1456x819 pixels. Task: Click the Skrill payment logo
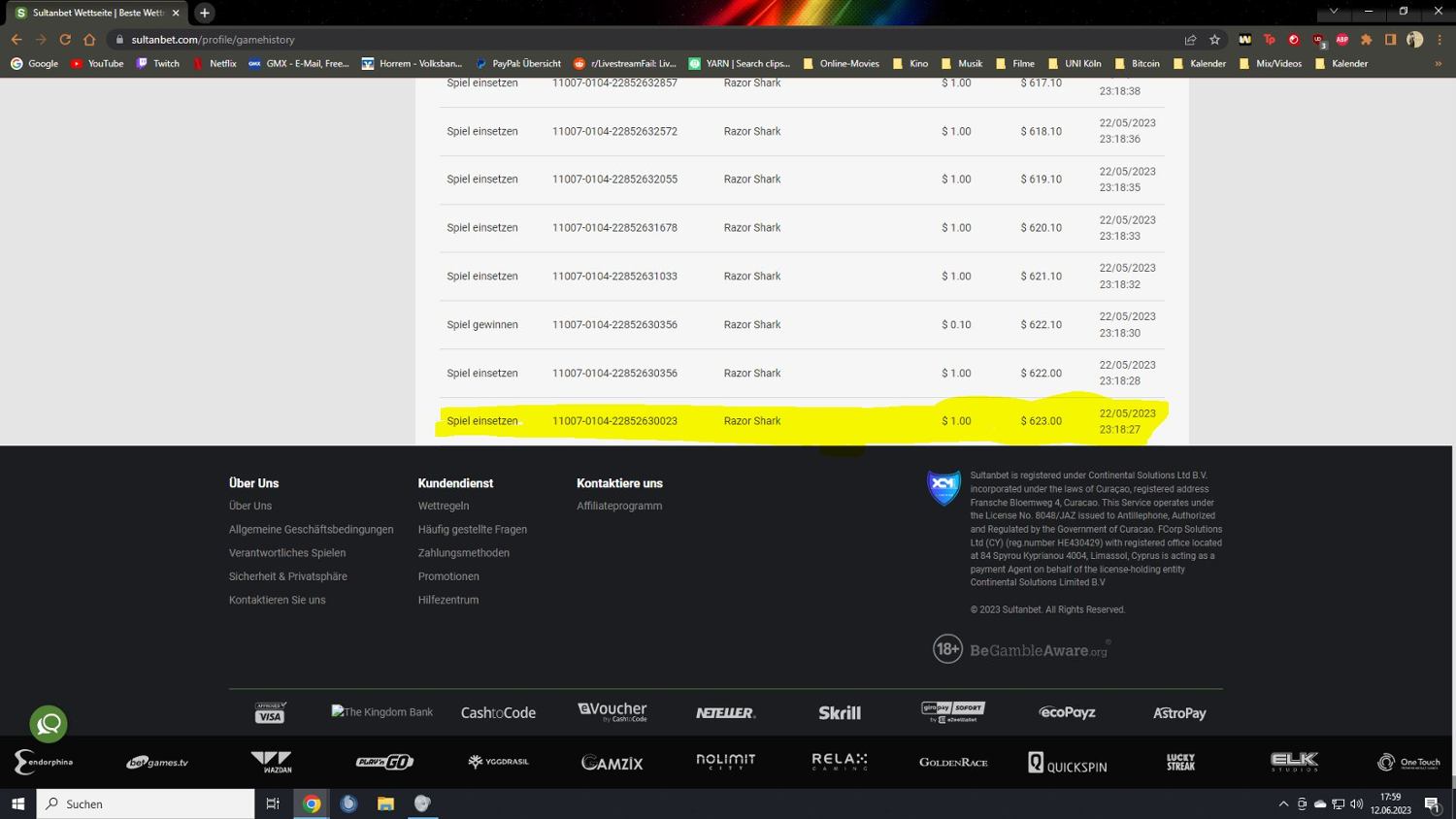coord(840,713)
